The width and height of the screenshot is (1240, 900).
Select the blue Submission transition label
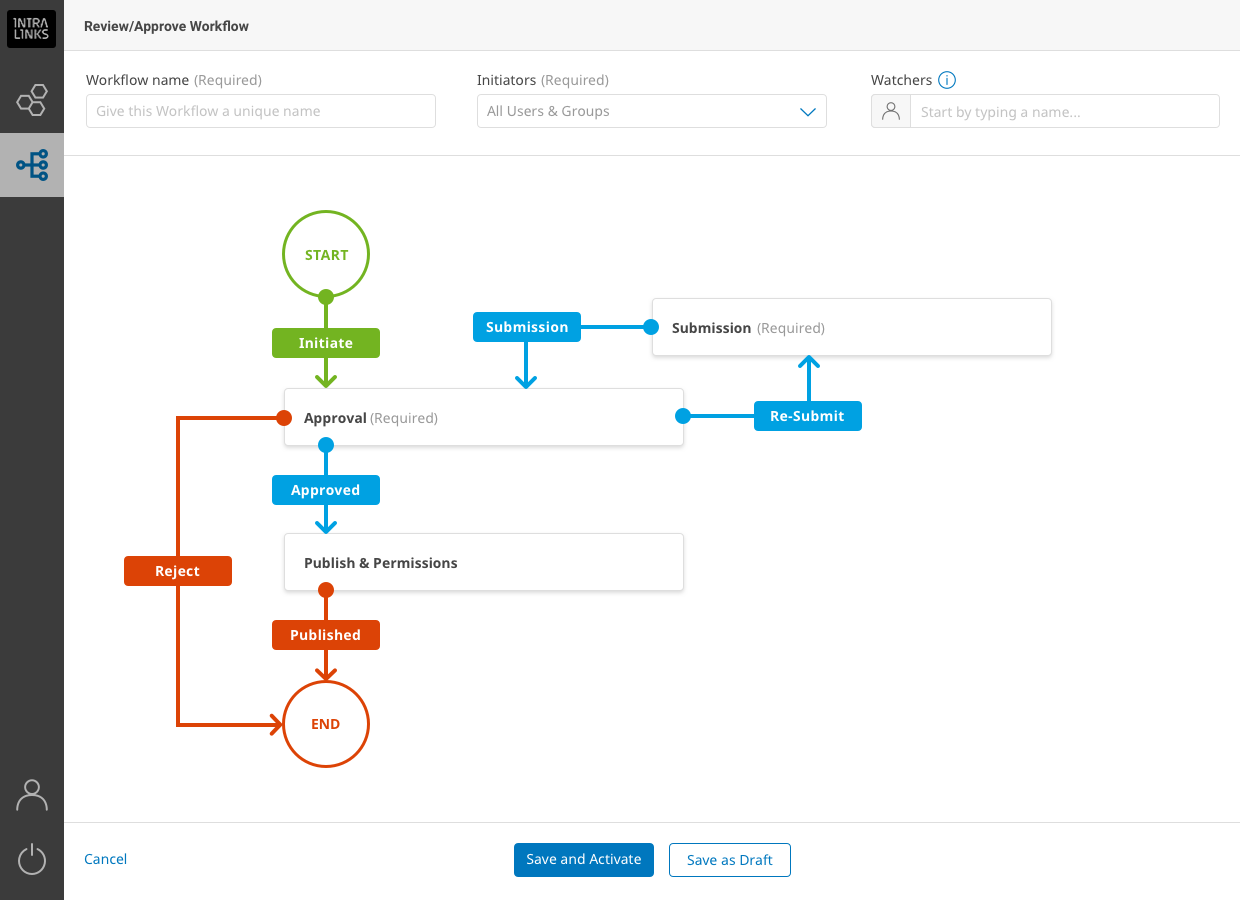(x=527, y=327)
